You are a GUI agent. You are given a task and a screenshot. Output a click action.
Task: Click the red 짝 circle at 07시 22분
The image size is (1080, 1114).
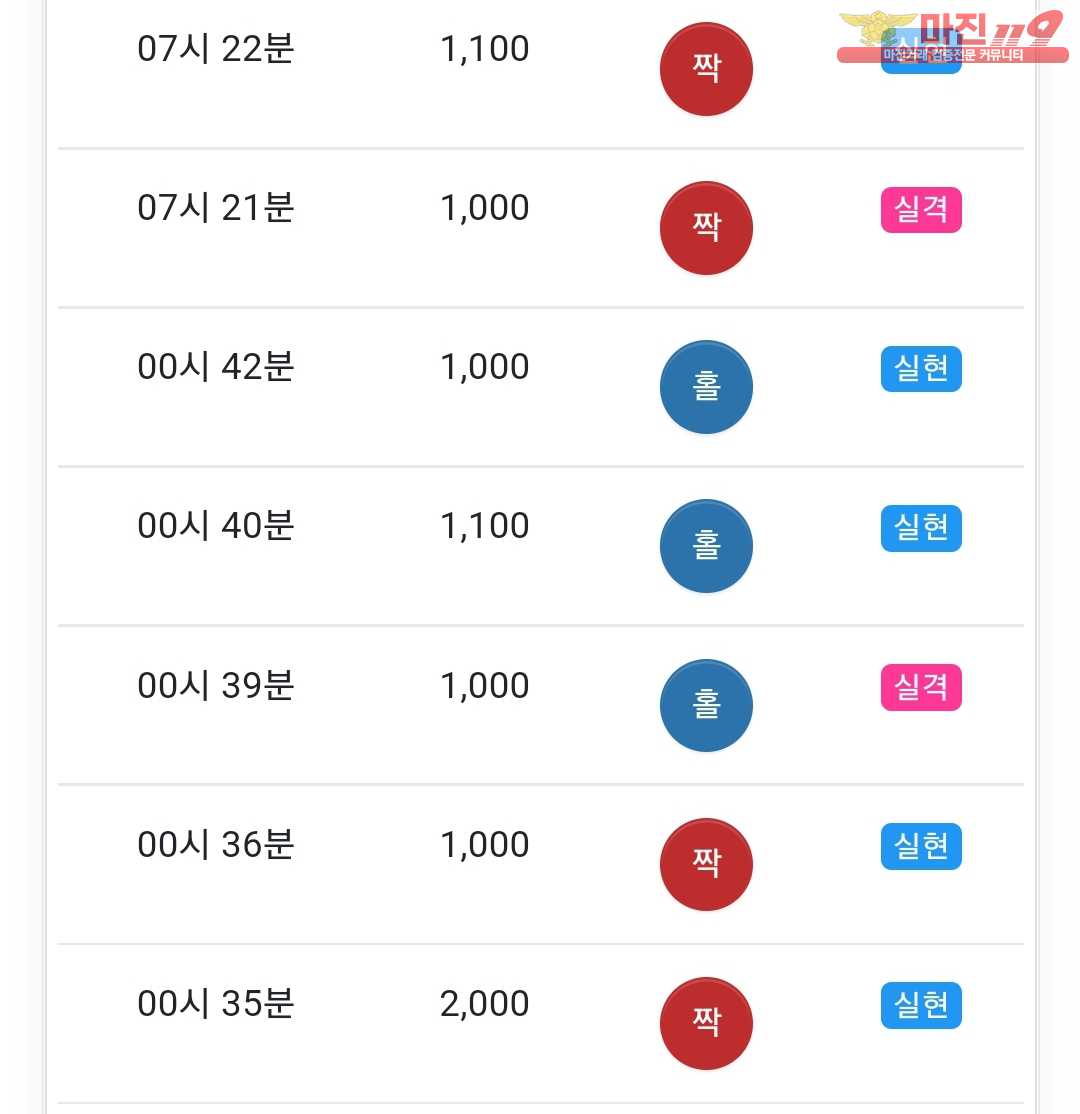(706, 69)
